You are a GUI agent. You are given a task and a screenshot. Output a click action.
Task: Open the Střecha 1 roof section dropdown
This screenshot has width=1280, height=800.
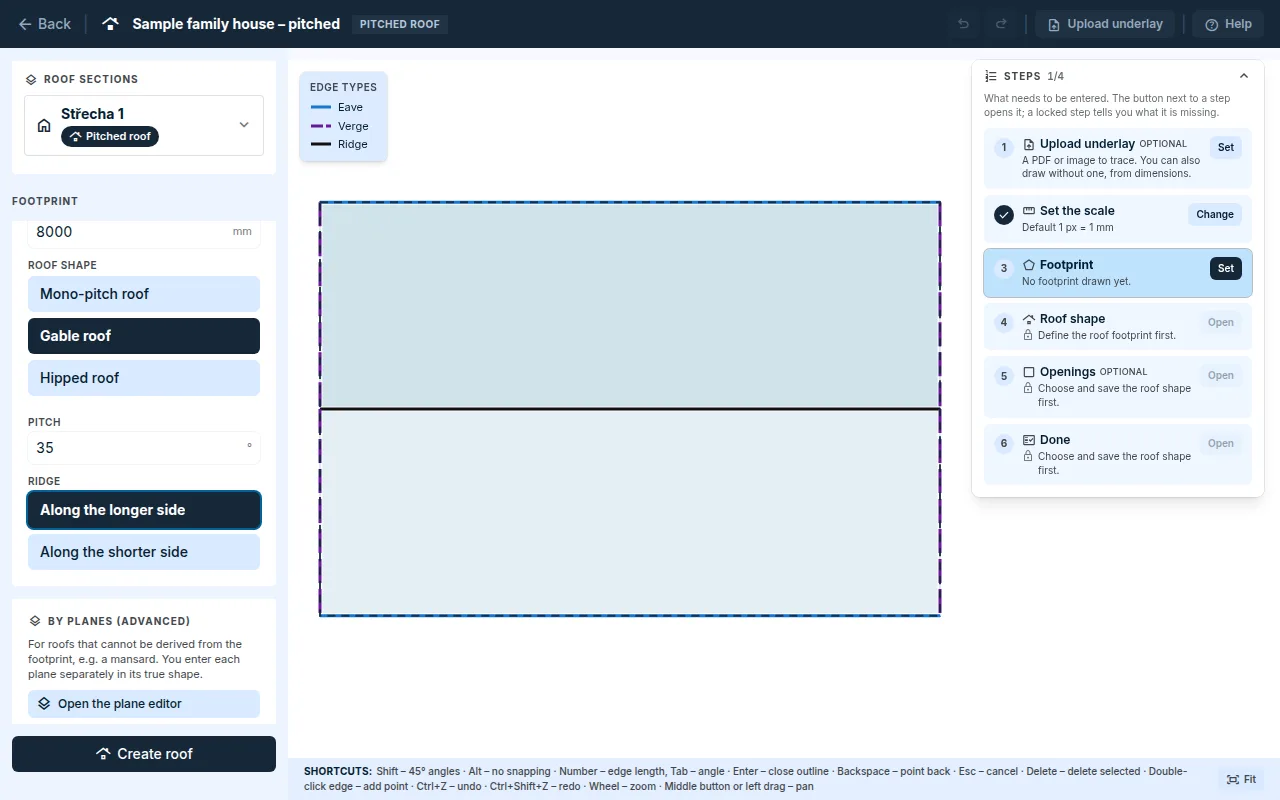click(x=144, y=125)
